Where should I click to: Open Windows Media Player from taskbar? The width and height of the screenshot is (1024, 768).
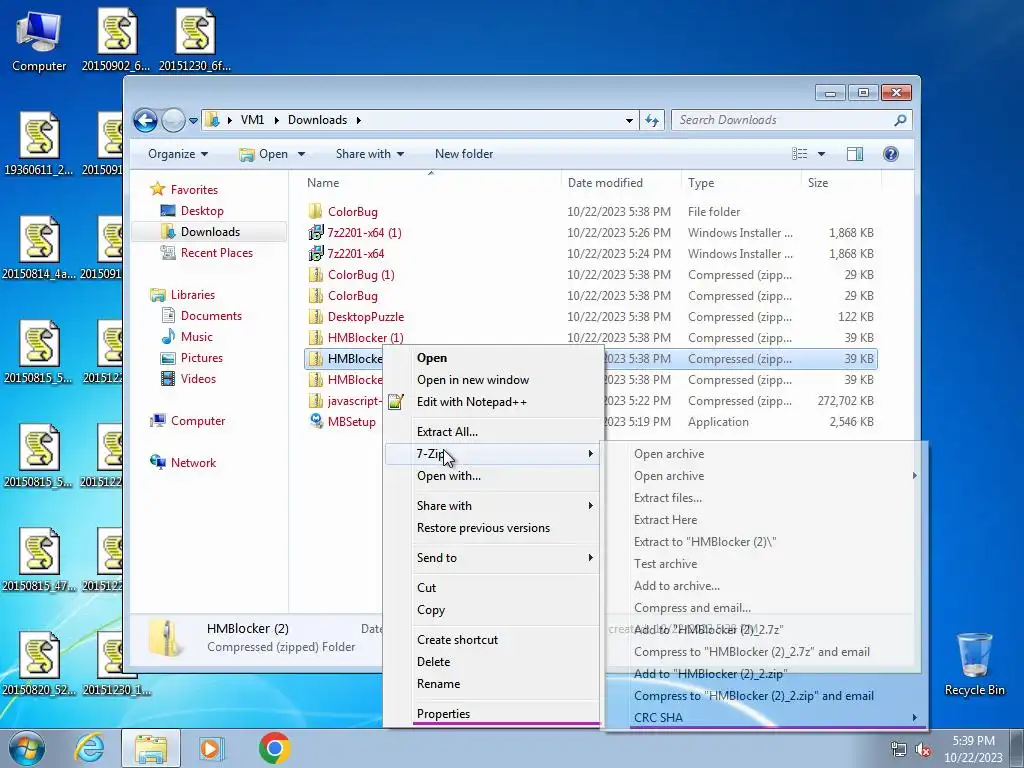point(211,748)
